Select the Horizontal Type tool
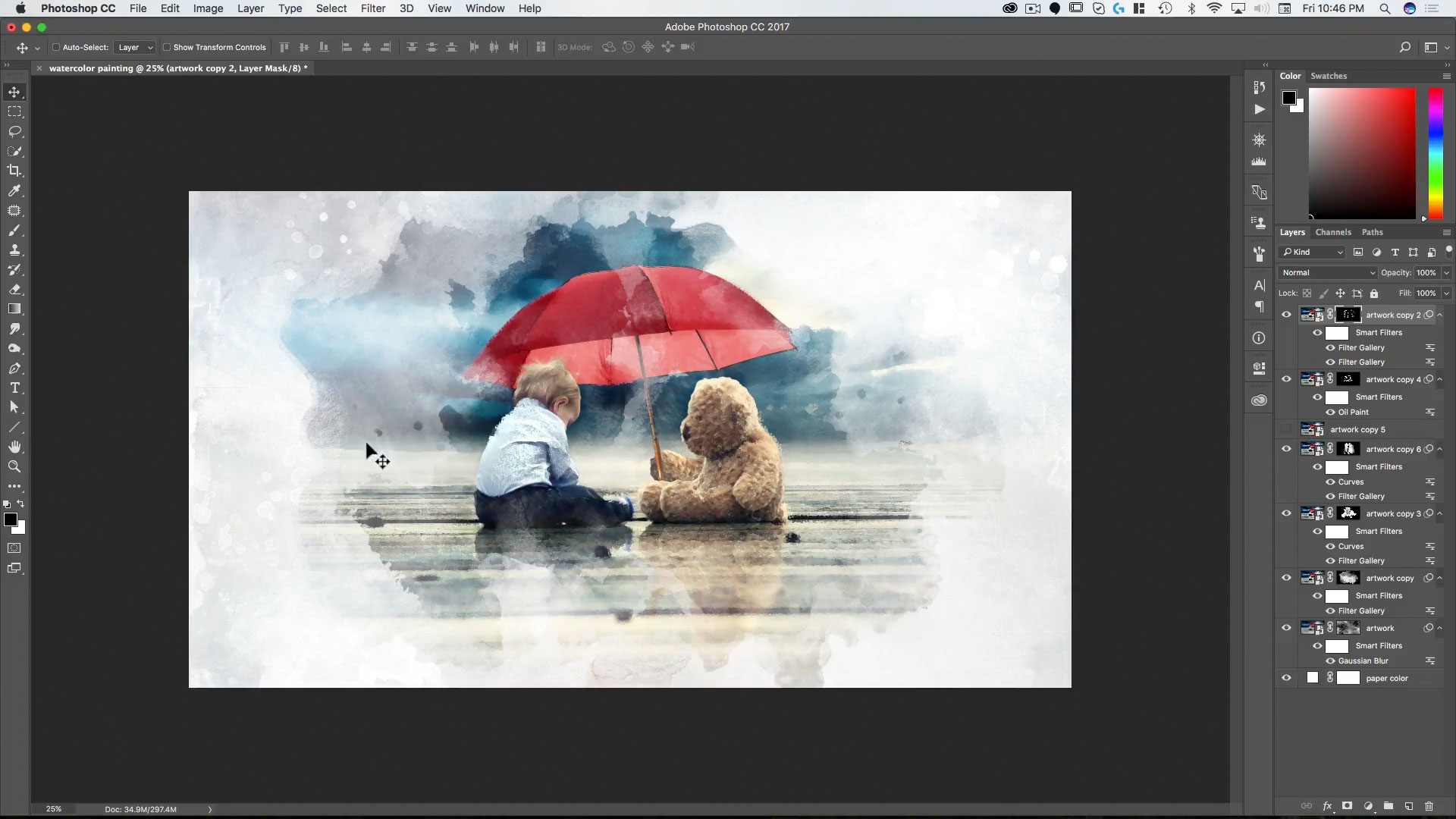 tap(14, 388)
